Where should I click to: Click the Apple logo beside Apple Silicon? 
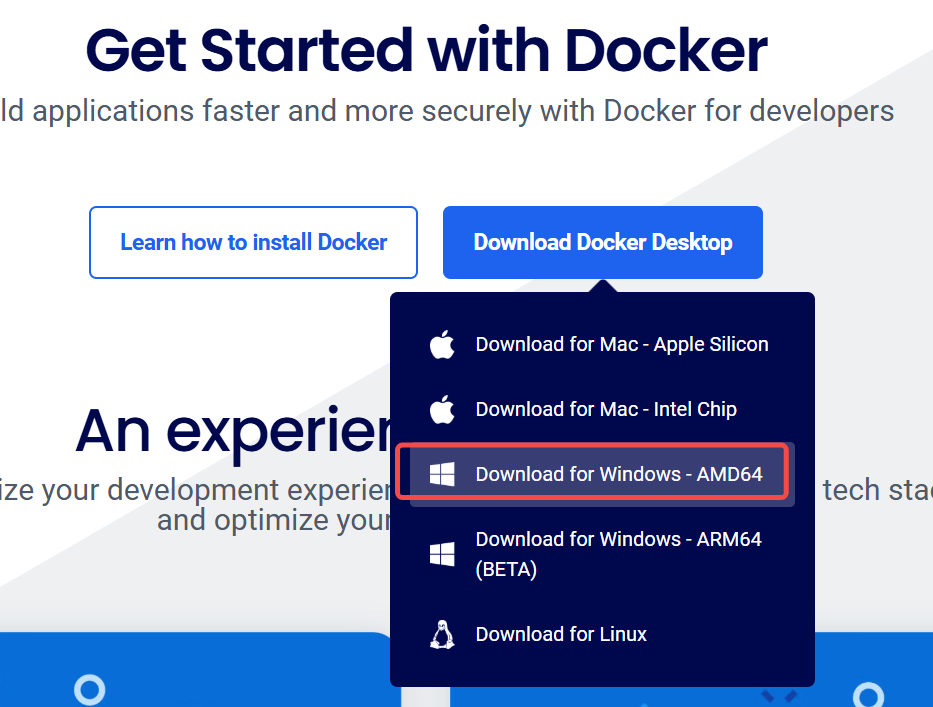click(442, 345)
